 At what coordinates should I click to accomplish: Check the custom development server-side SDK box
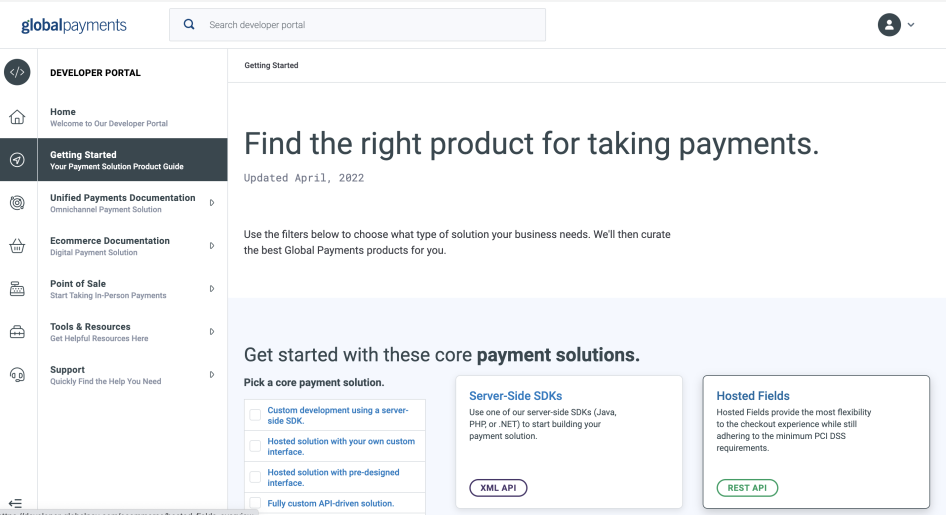pyautogui.click(x=255, y=415)
